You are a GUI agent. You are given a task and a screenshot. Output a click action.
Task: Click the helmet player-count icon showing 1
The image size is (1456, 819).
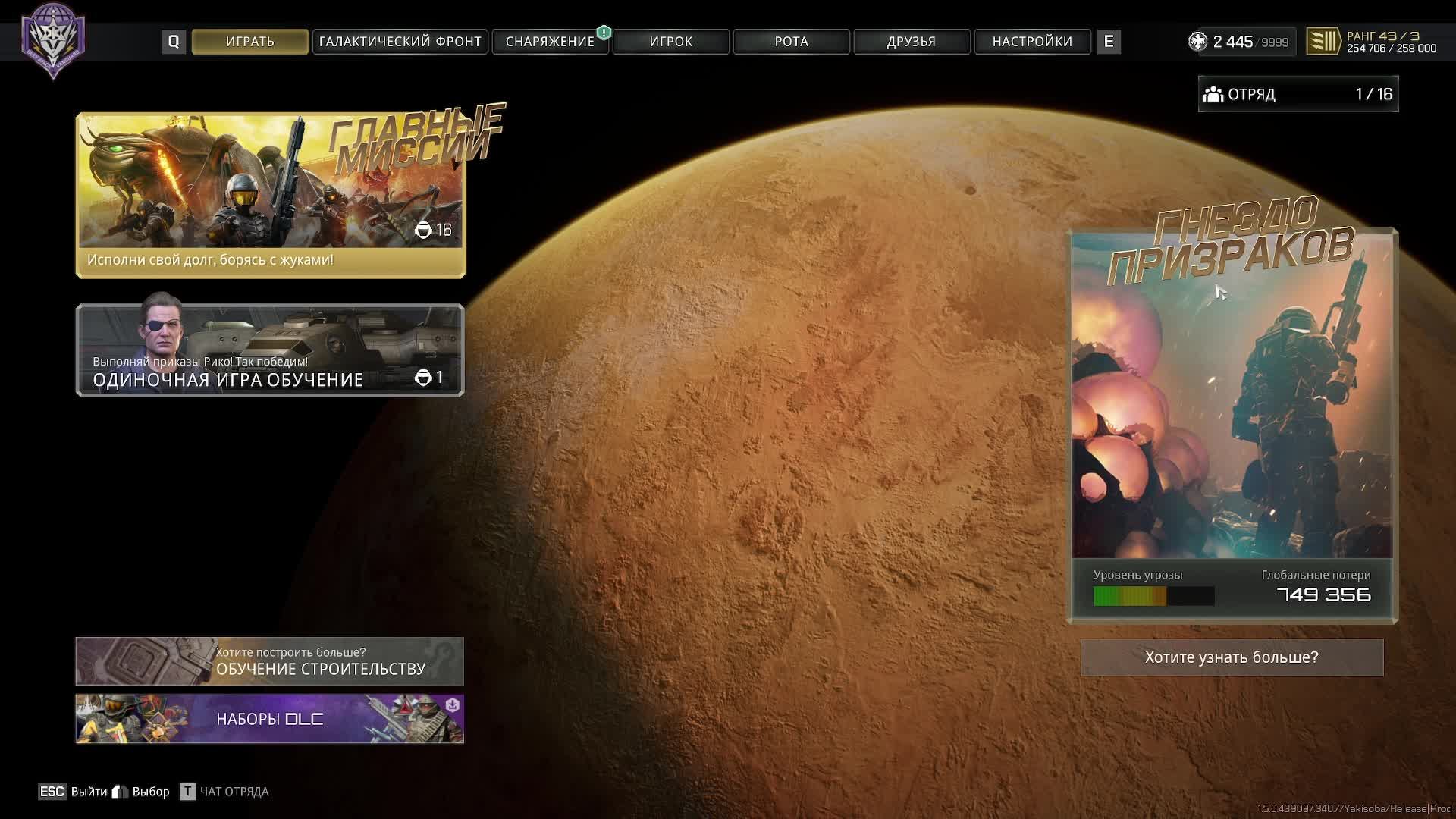click(423, 378)
